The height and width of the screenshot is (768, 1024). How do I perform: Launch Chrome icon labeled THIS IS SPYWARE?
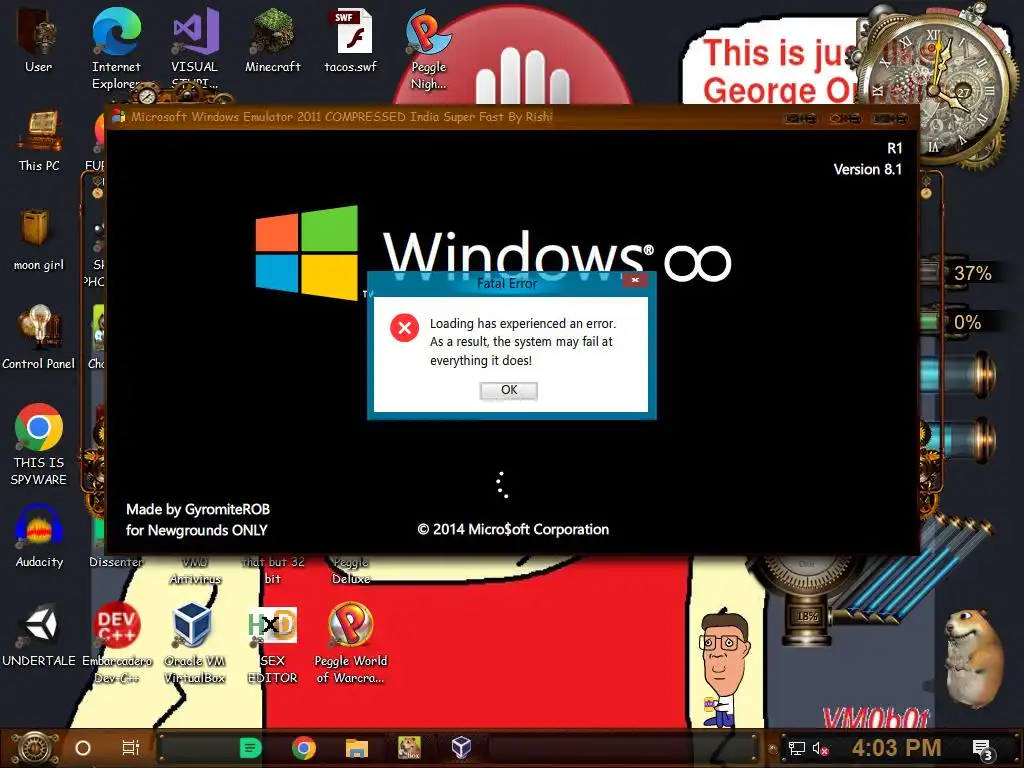tap(39, 444)
